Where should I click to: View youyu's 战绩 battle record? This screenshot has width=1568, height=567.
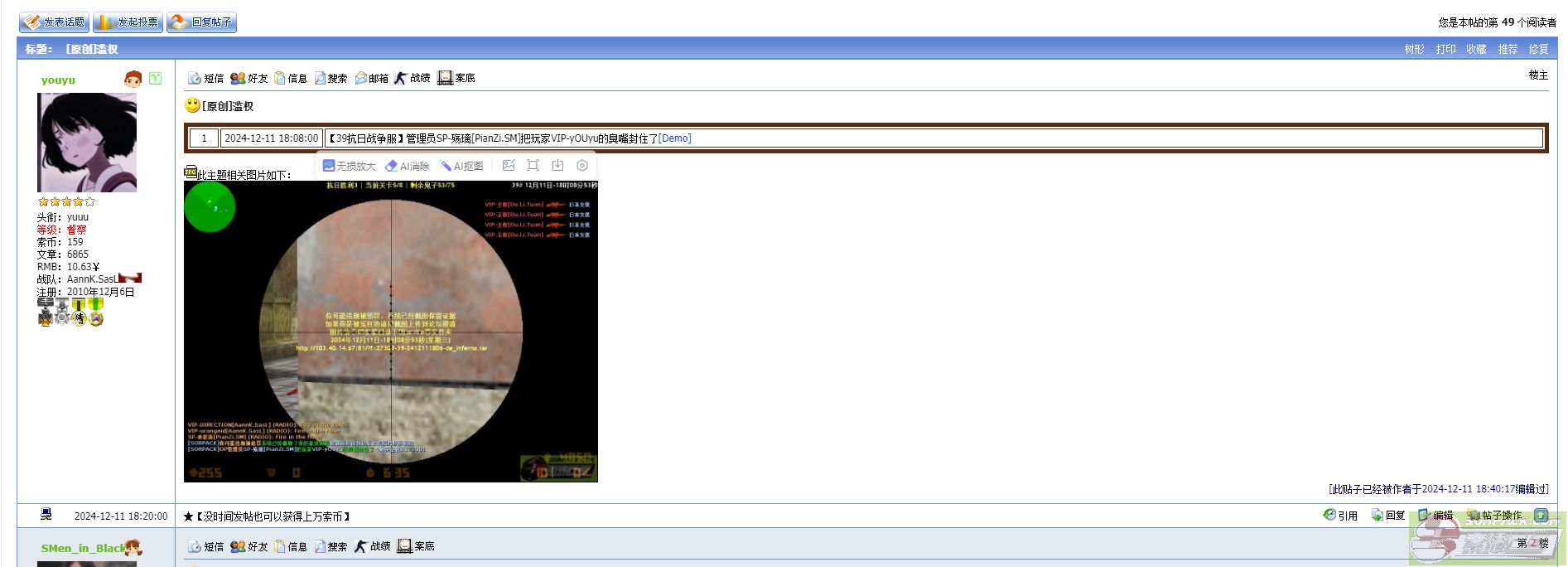(413, 78)
